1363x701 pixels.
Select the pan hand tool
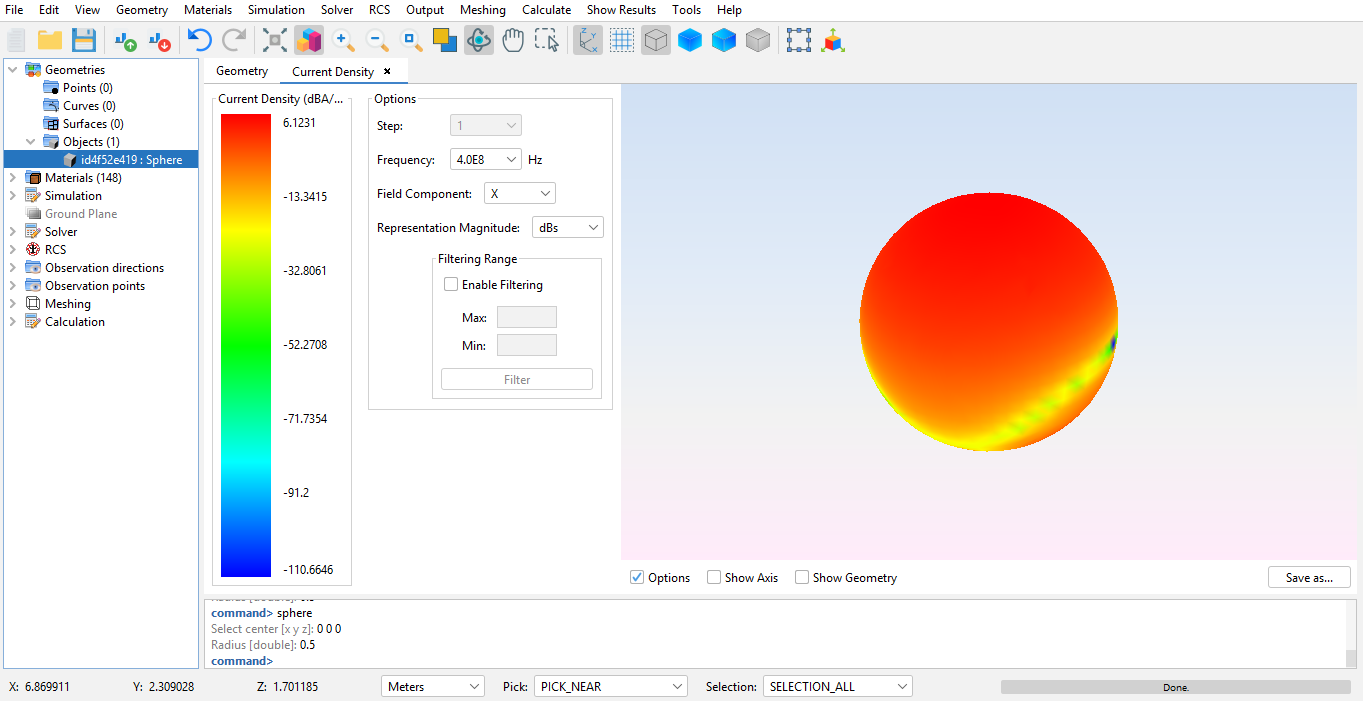point(513,40)
